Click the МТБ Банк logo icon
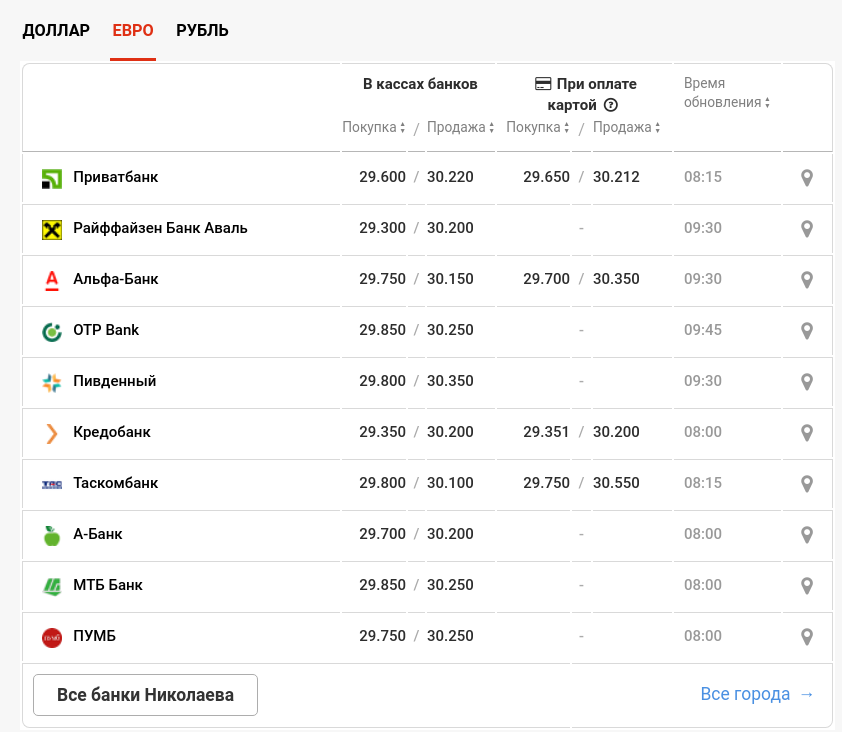Viewport: 842px width, 732px height. click(x=52, y=586)
